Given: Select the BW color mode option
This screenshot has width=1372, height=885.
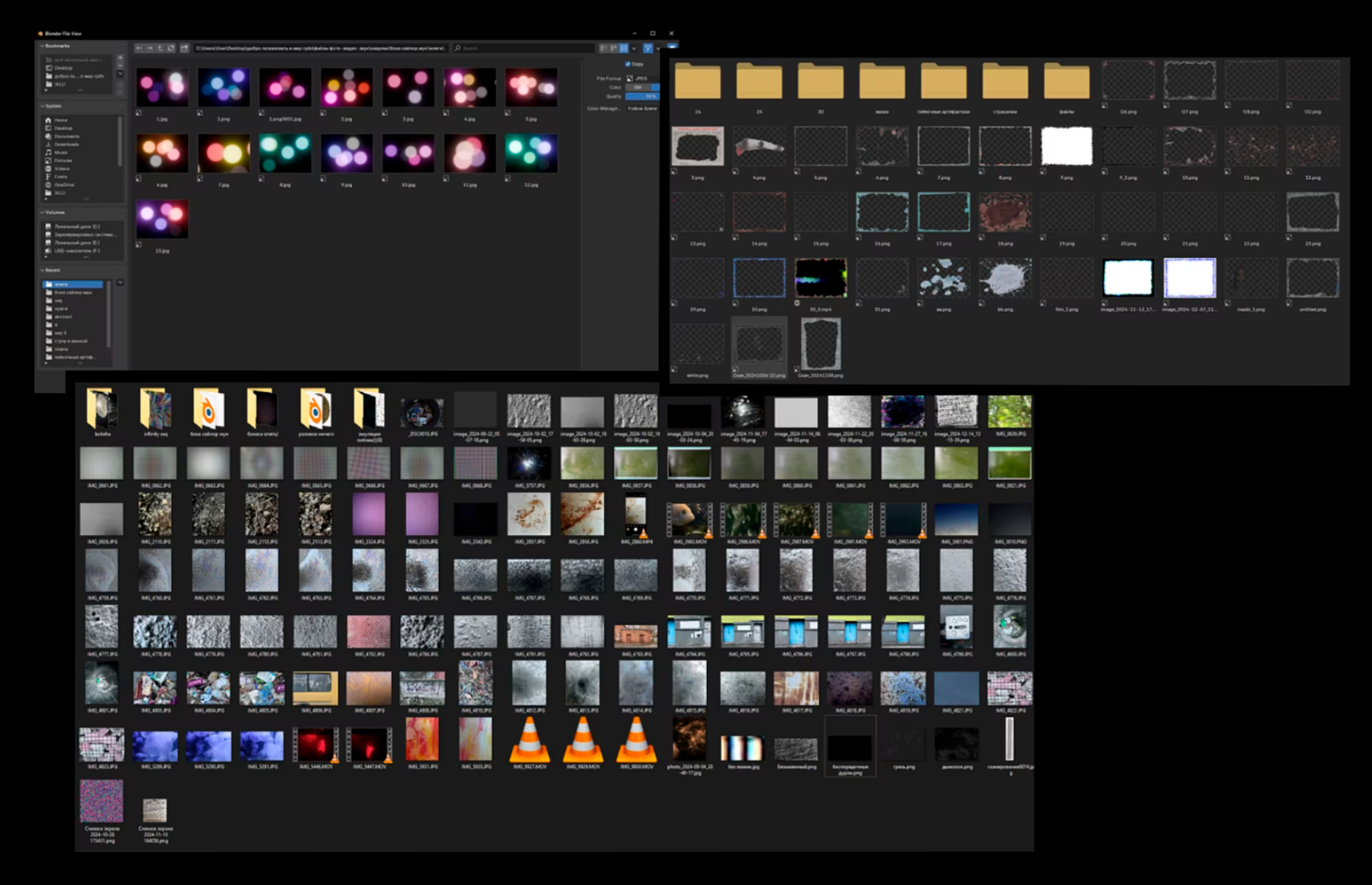Looking at the screenshot, I should tap(637, 88).
